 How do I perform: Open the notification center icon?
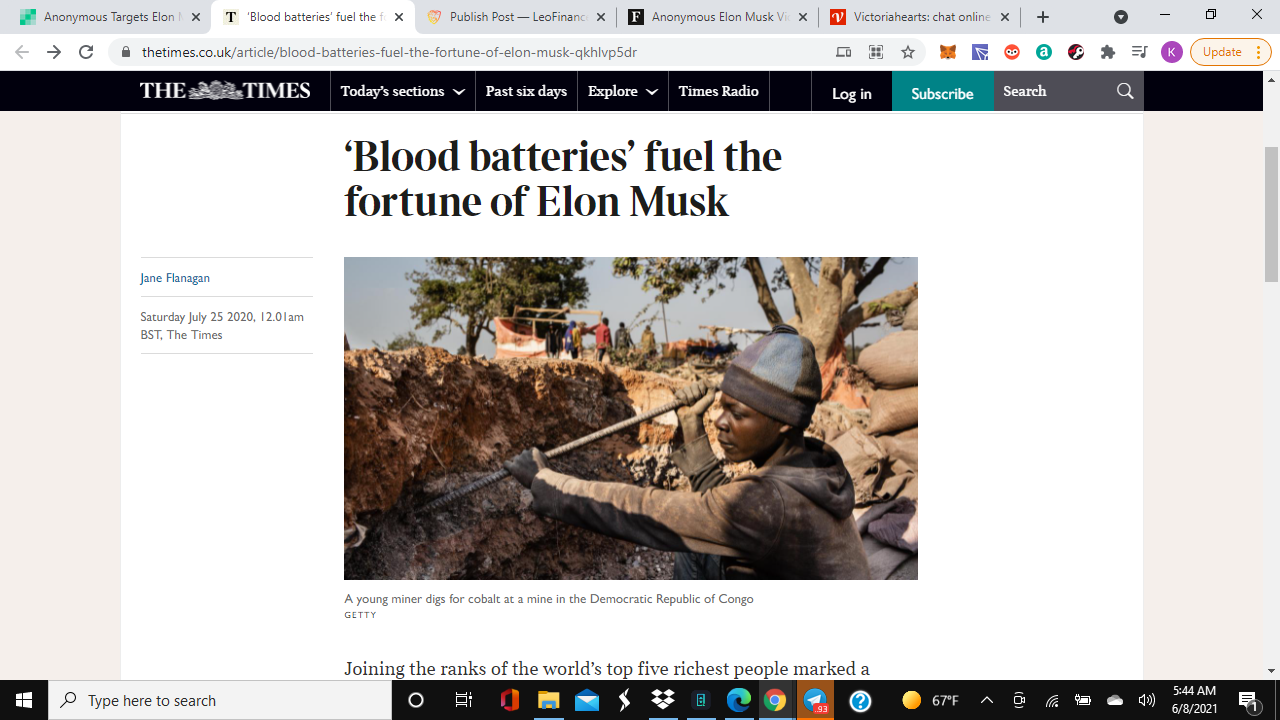(x=1248, y=700)
